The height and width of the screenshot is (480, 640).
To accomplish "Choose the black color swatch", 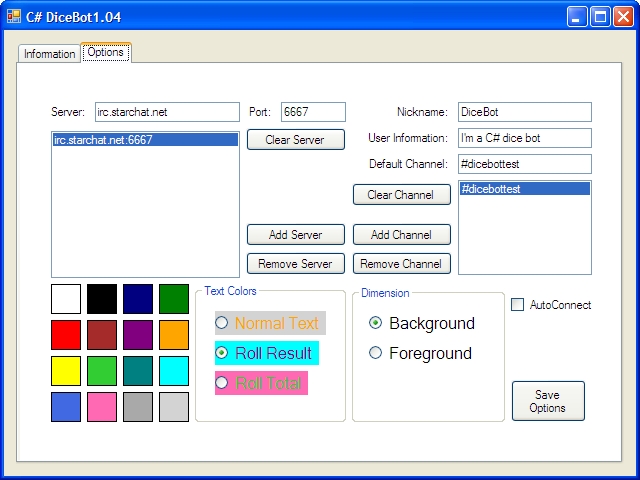I will click(102, 299).
